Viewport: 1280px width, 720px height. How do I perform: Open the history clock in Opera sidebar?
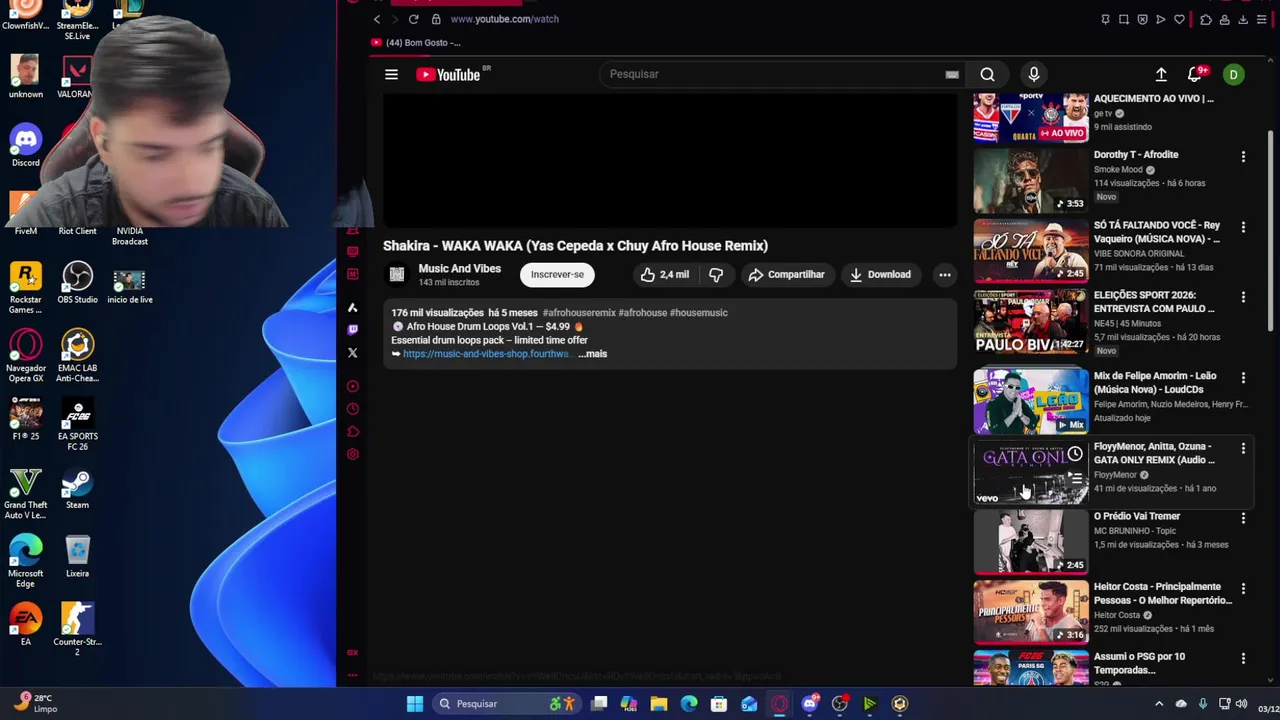click(x=352, y=409)
